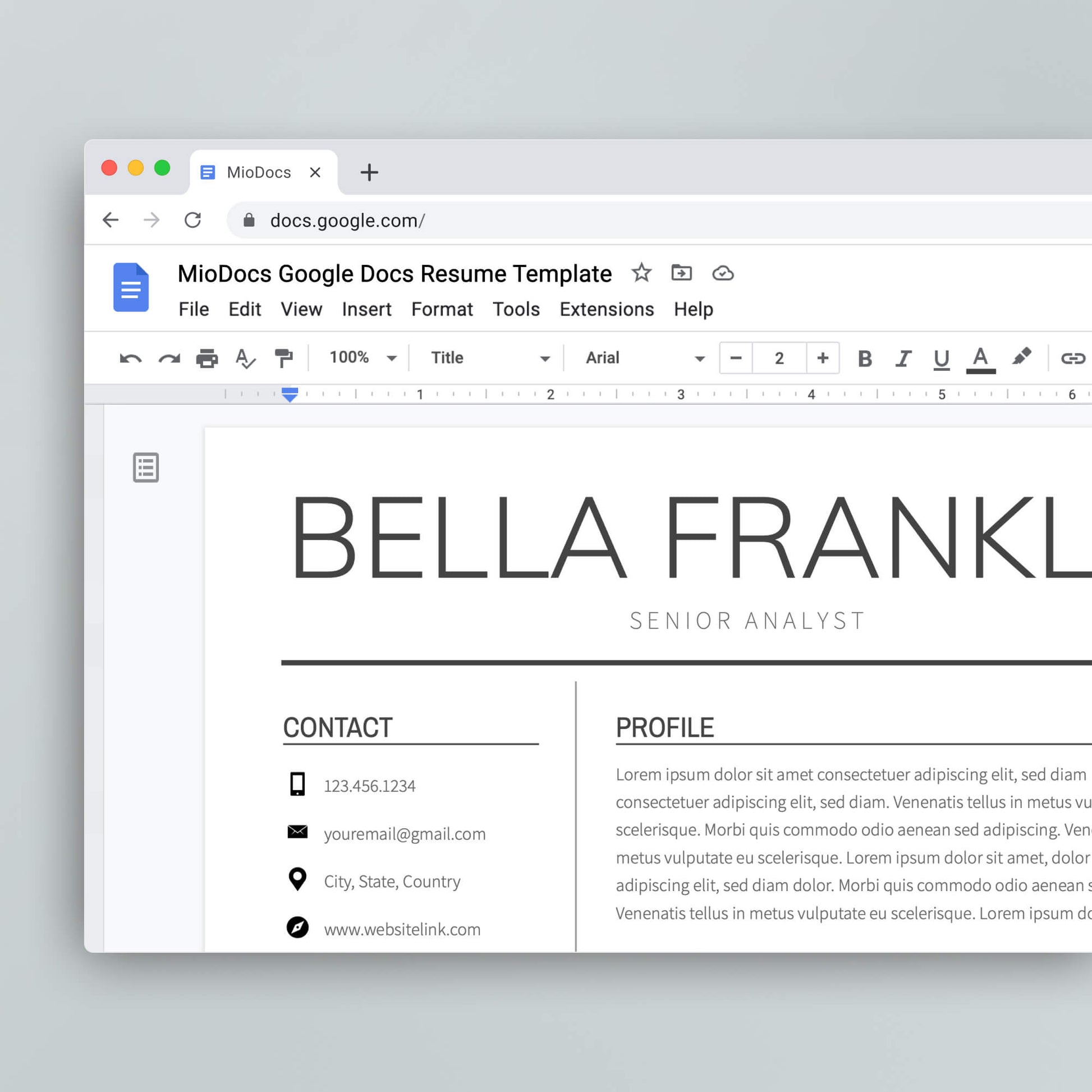Screen dimensions: 1092x1092
Task: Click the Undo arrow icon
Action: click(131, 359)
